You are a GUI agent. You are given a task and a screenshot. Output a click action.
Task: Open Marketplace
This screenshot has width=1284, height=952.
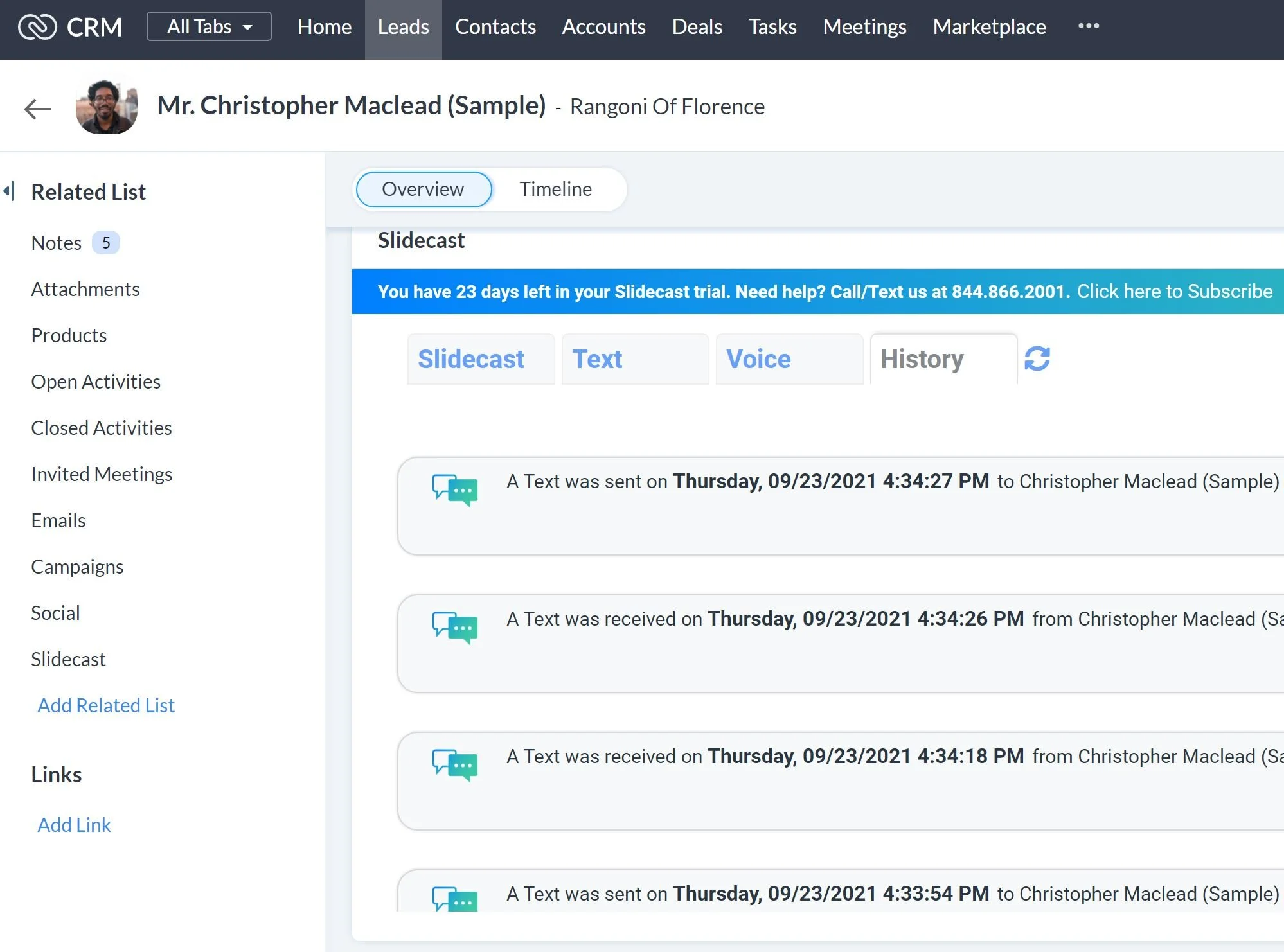(989, 26)
